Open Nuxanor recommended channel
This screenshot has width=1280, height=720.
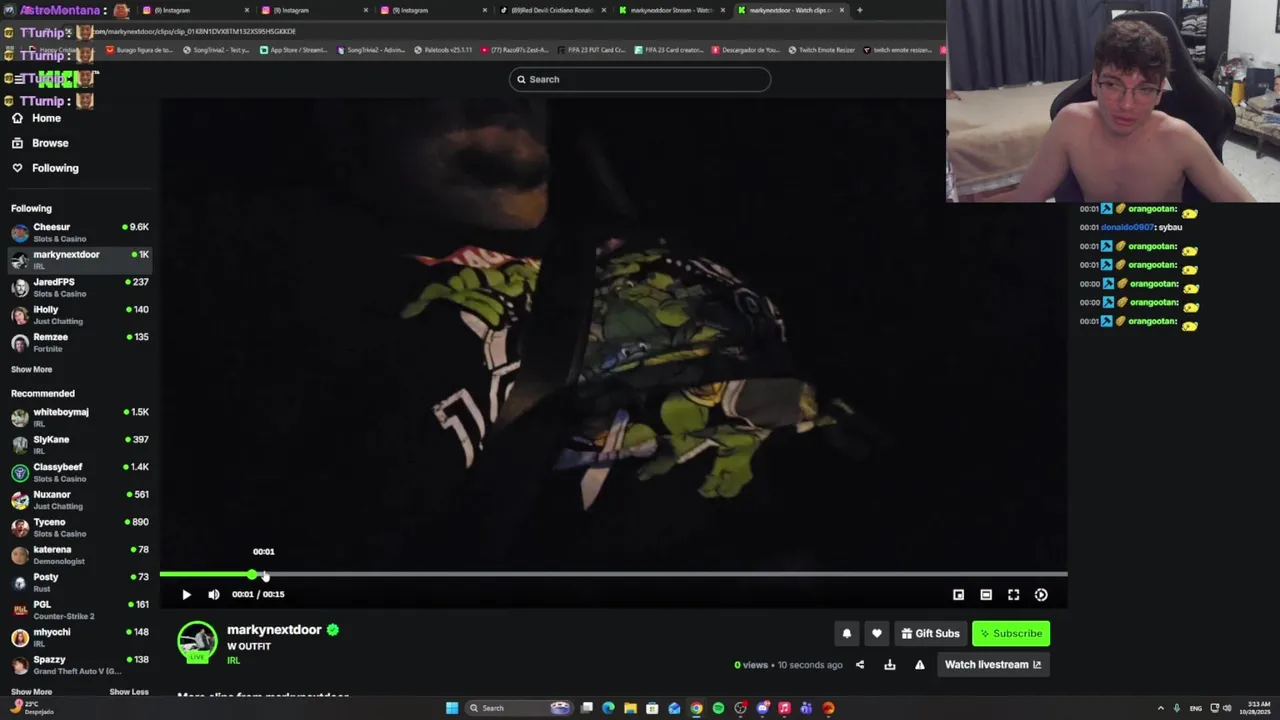pyautogui.click(x=80, y=499)
